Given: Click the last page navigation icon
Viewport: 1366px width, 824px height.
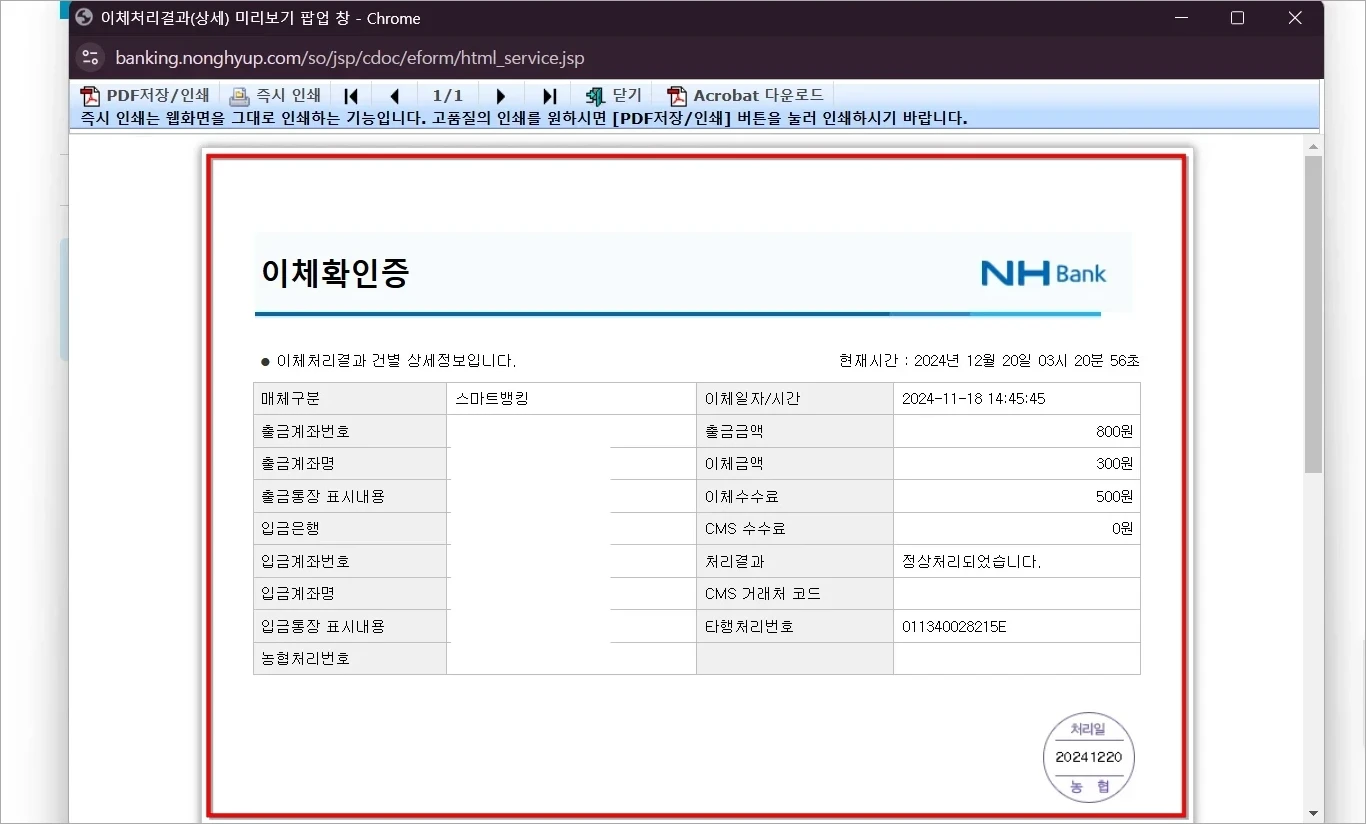Looking at the screenshot, I should coord(549,95).
